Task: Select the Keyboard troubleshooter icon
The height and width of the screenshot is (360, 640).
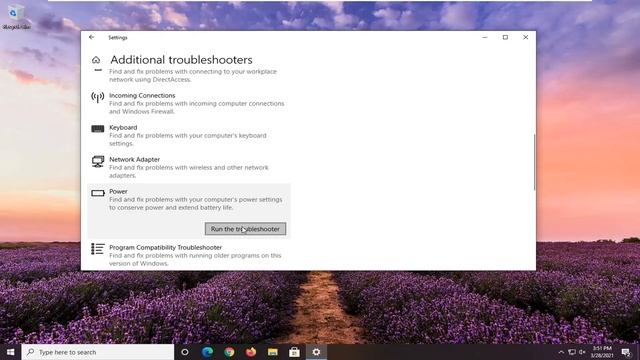Action: (98, 129)
